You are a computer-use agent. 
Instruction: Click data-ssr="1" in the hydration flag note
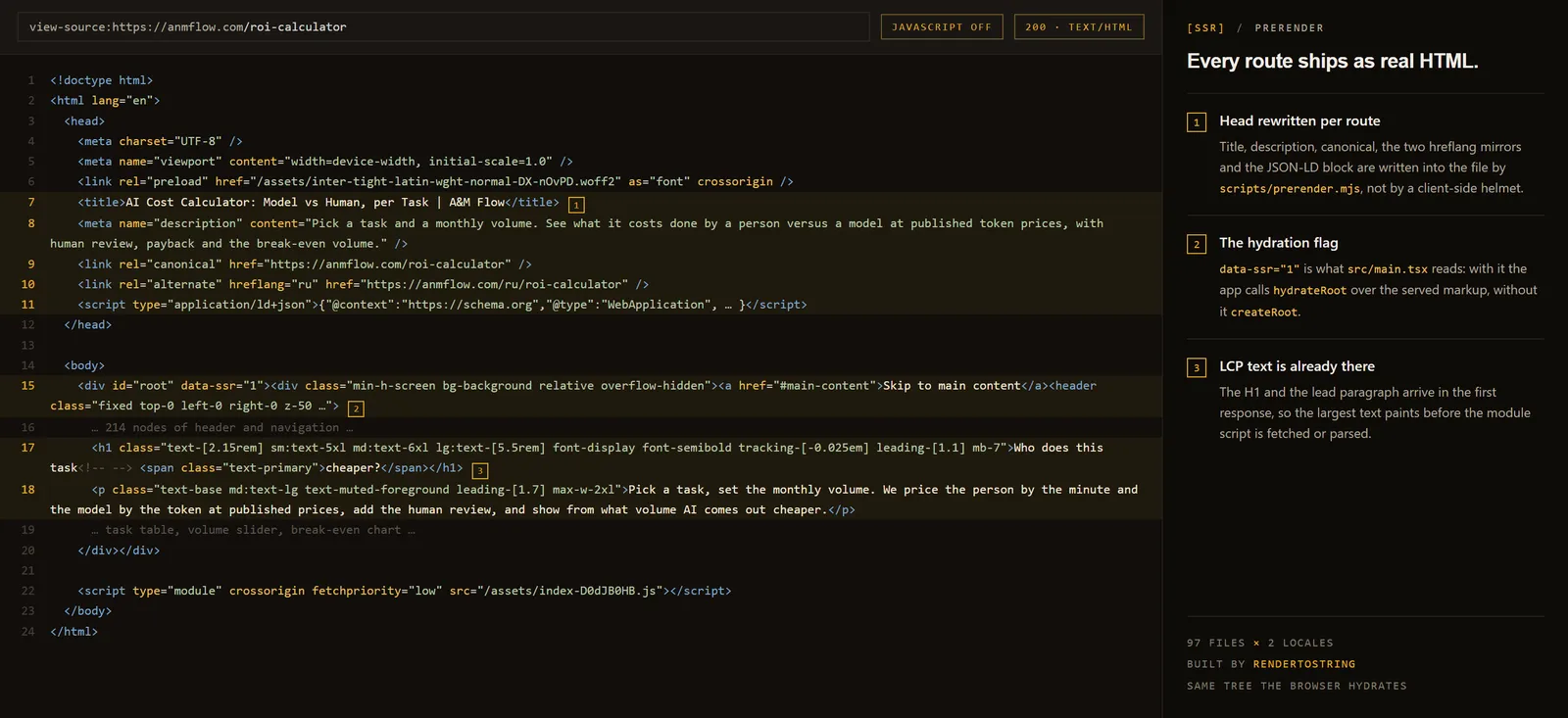pos(1258,268)
